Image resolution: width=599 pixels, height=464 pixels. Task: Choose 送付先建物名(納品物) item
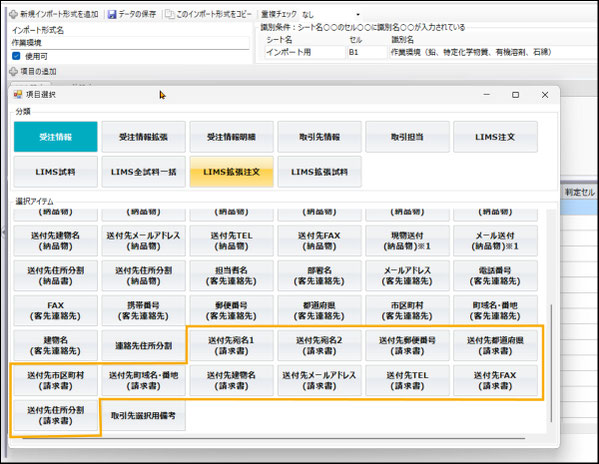(56, 241)
